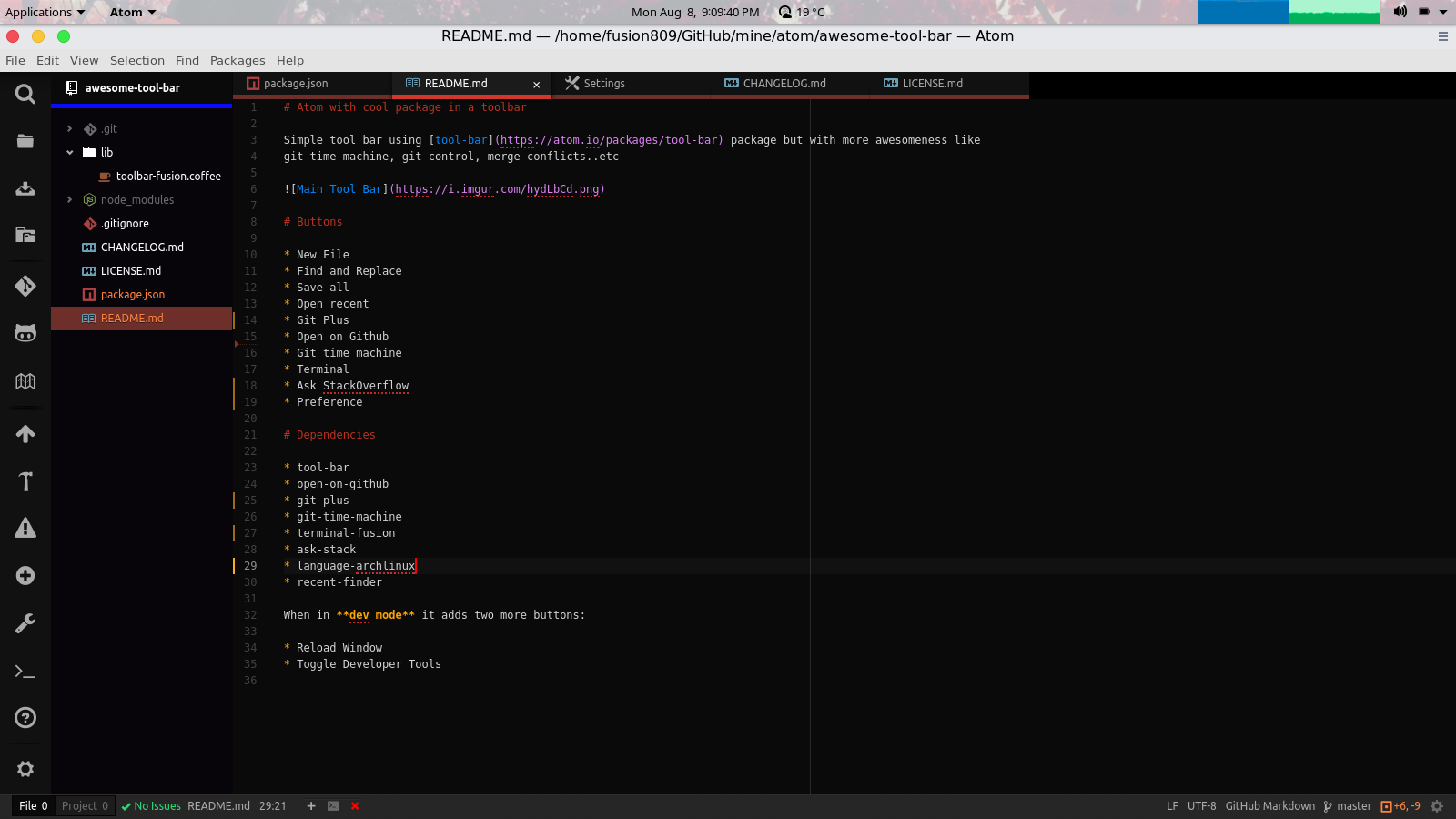
Task: Click the weather indicator showing 19 °C
Action: click(802, 12)
